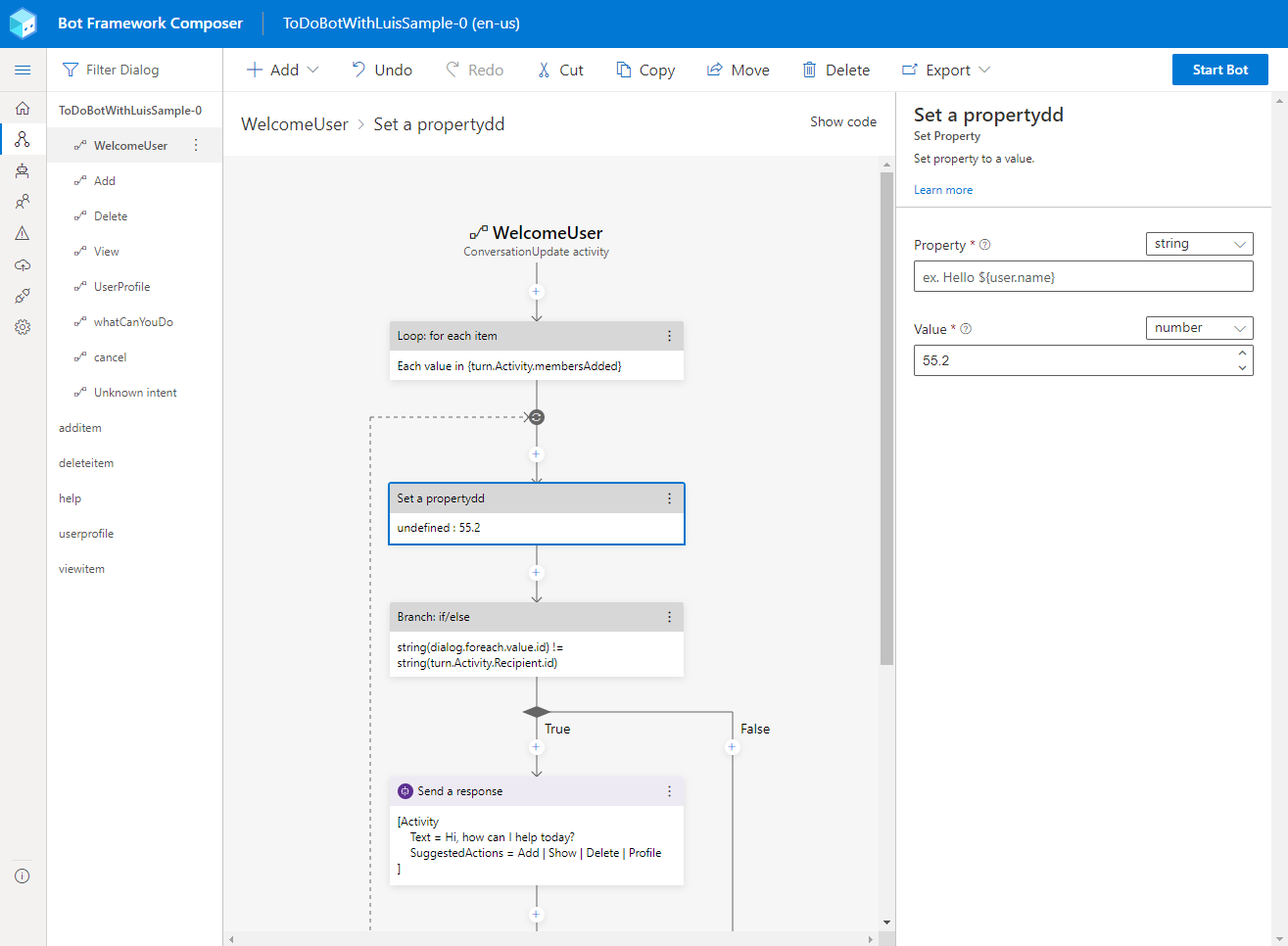Open the info icon at sidebar bottom
This screenshot has height=946, width=1288.
23,875
